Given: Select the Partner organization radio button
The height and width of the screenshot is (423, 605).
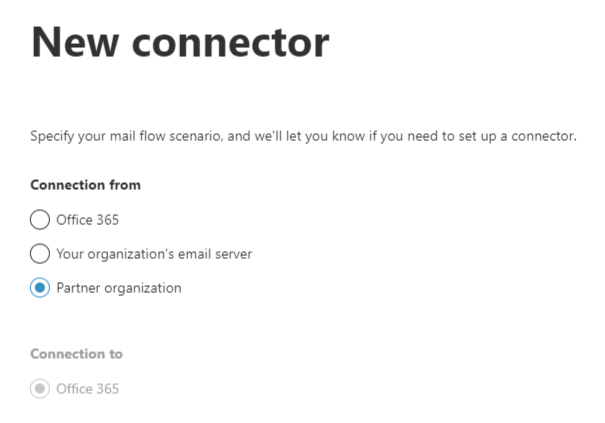Looking at the screenshot, I should 39,288.
